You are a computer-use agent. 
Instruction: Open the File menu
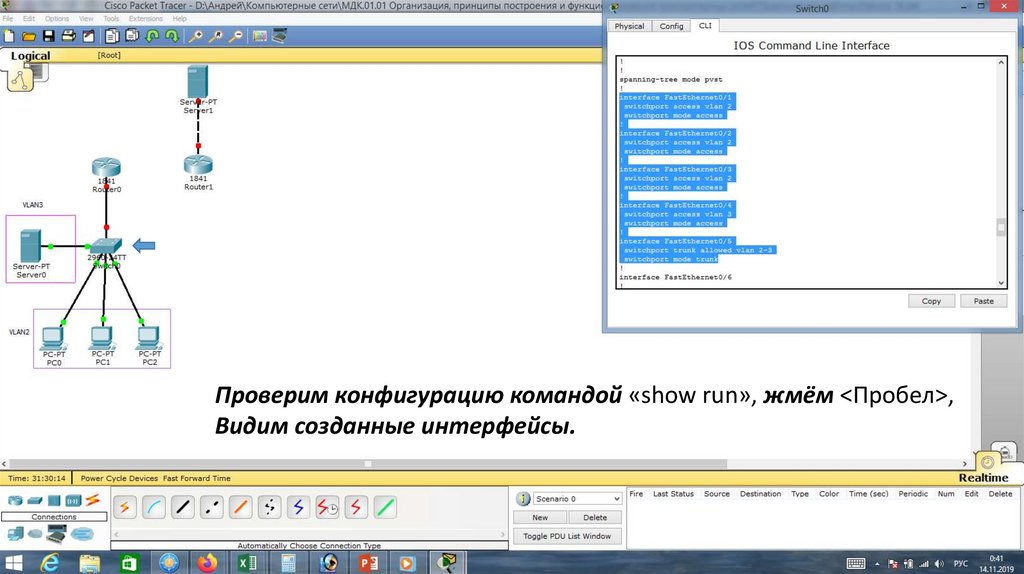coord(8,19)
